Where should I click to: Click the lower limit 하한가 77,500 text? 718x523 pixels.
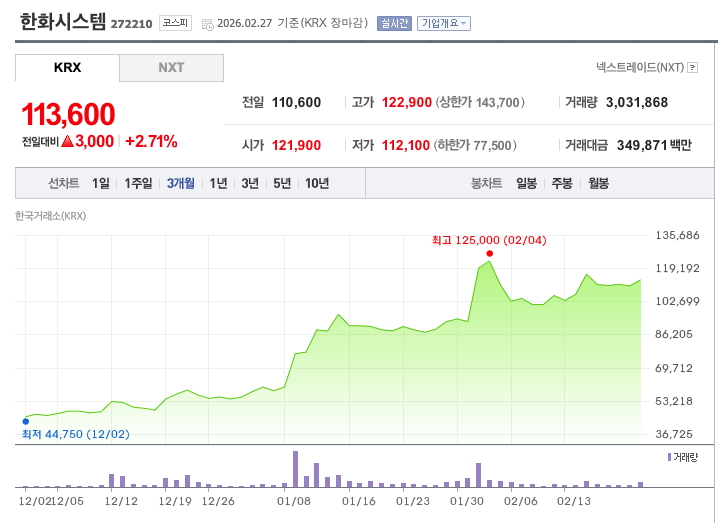tap(475, 146)
